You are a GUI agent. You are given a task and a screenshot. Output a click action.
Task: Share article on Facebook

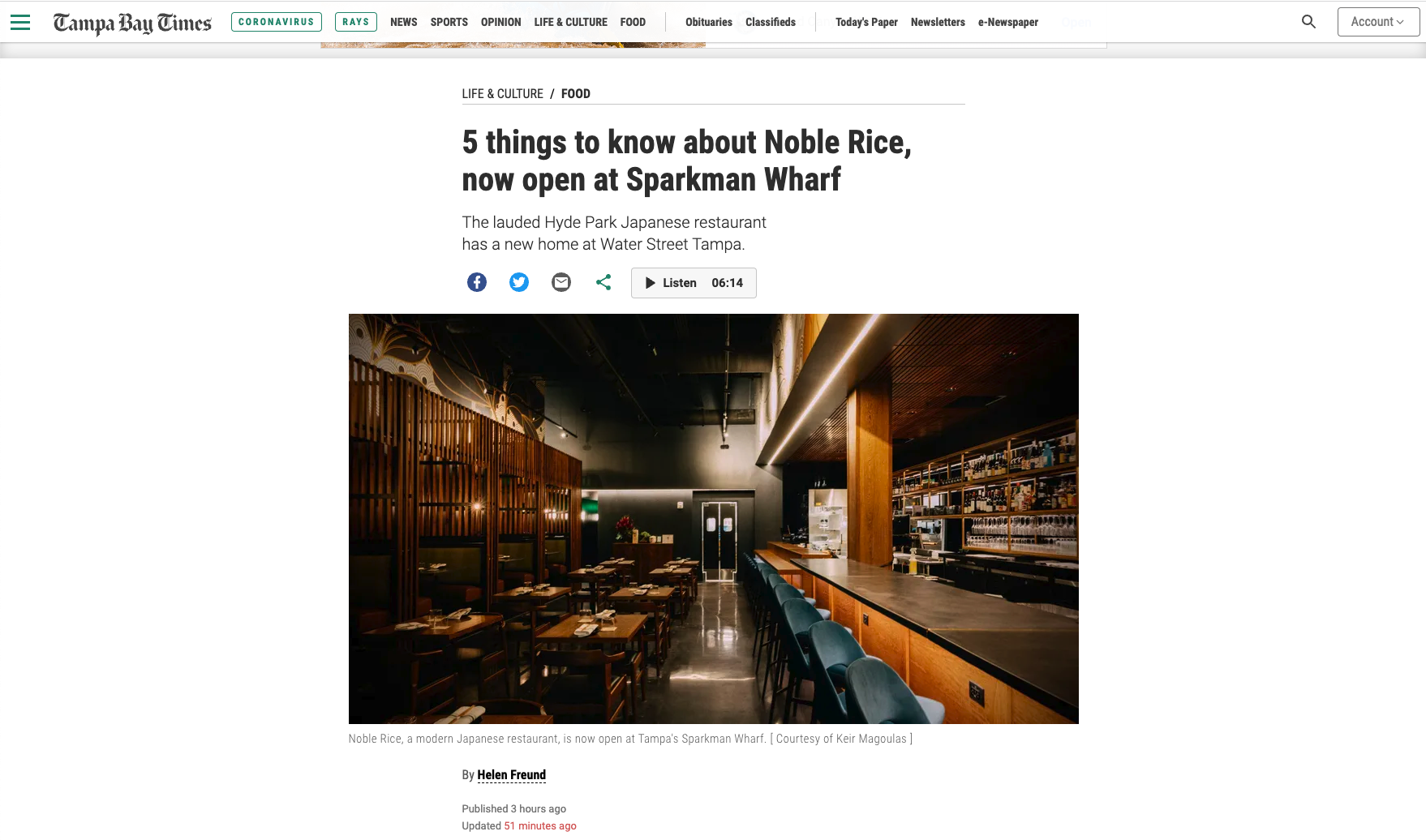(x=477, y=282)
